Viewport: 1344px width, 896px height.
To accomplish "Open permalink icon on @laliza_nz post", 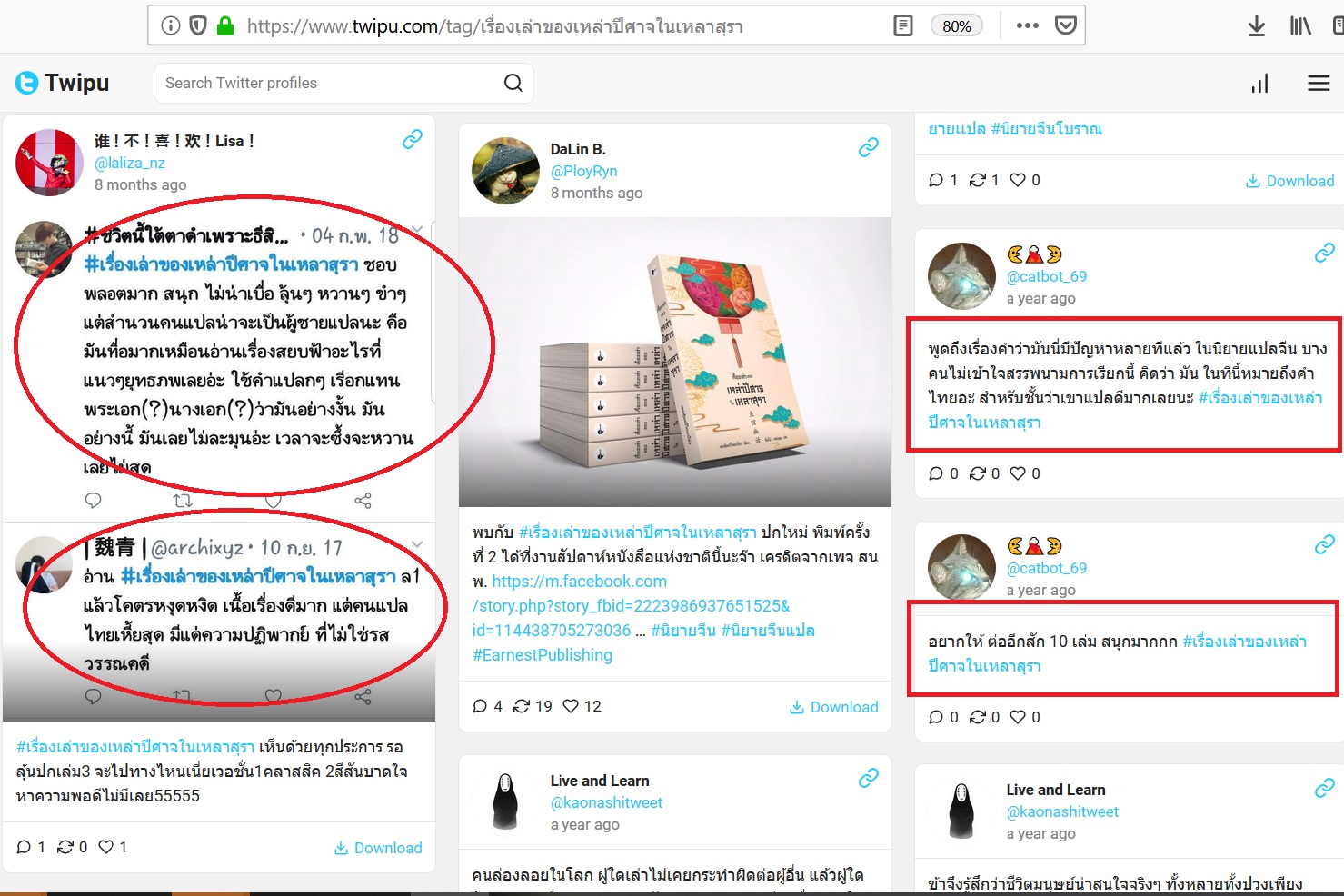I will [x=413, y=139].
